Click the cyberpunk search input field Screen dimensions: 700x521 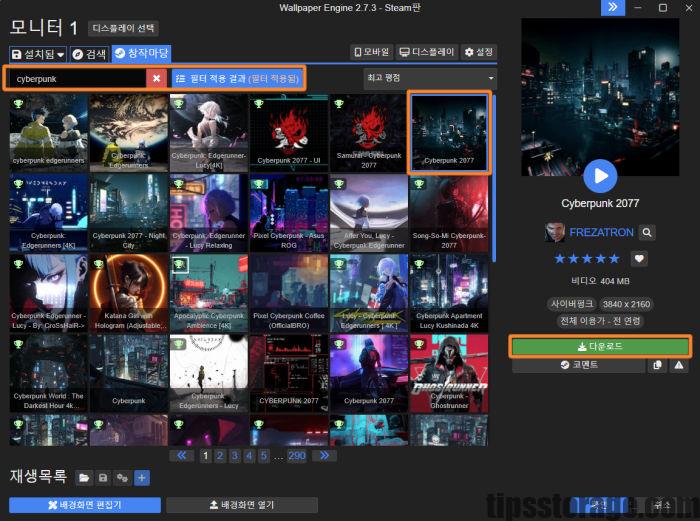pos(78,79)
